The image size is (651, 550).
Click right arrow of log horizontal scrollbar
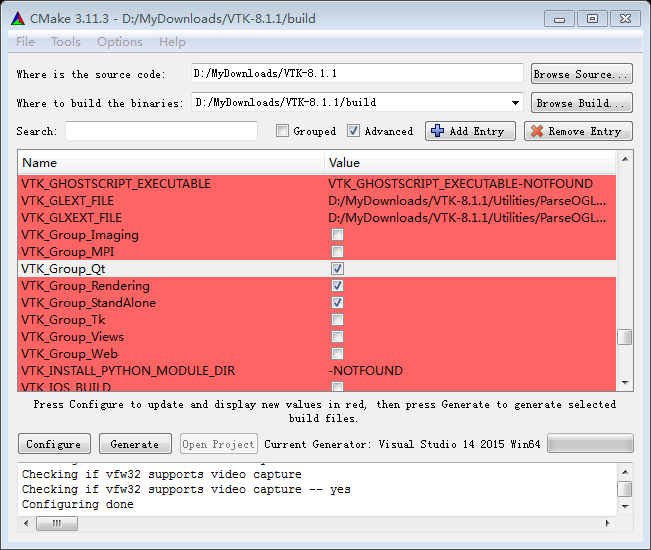(x=607, y=523)
